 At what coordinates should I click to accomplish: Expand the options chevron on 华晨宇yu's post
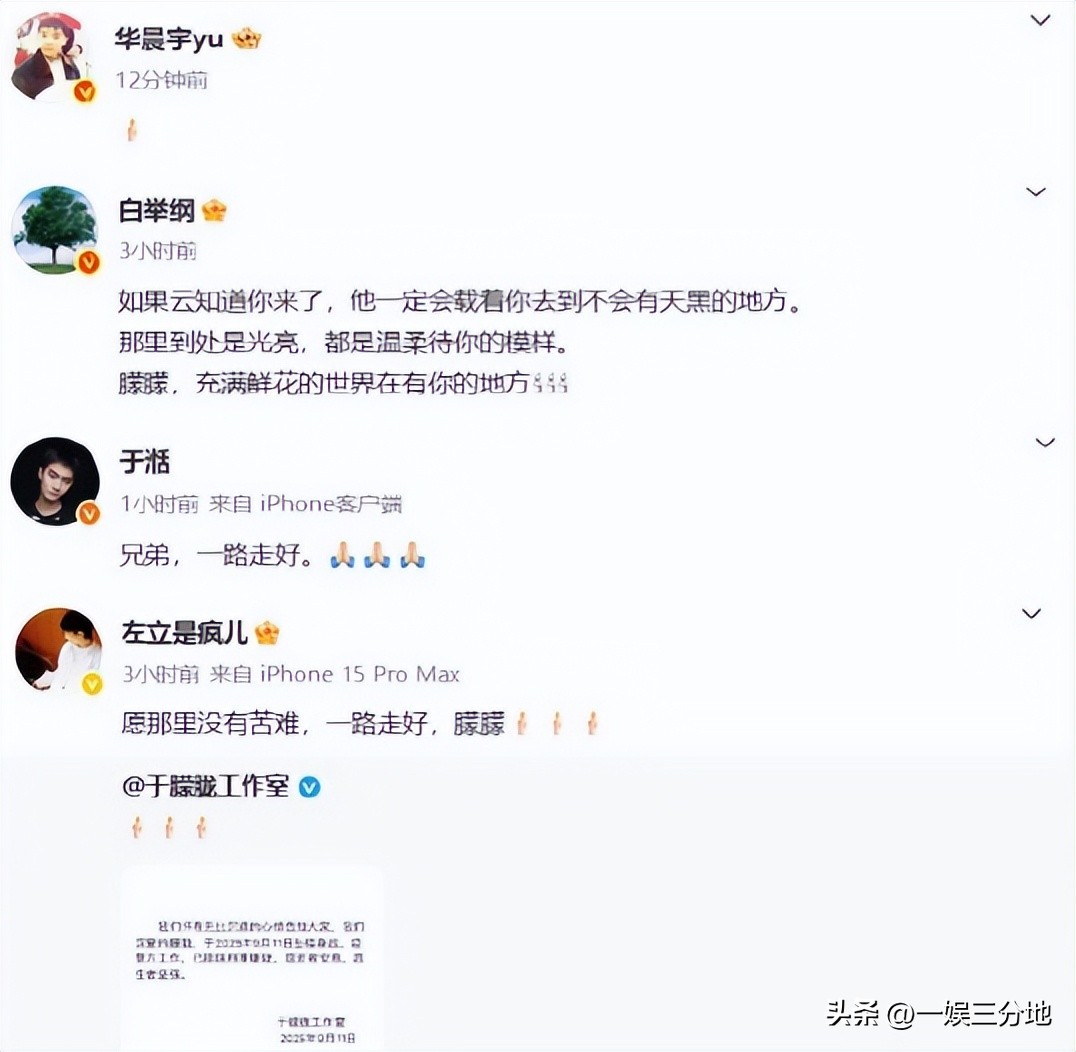click(1040, 21)
